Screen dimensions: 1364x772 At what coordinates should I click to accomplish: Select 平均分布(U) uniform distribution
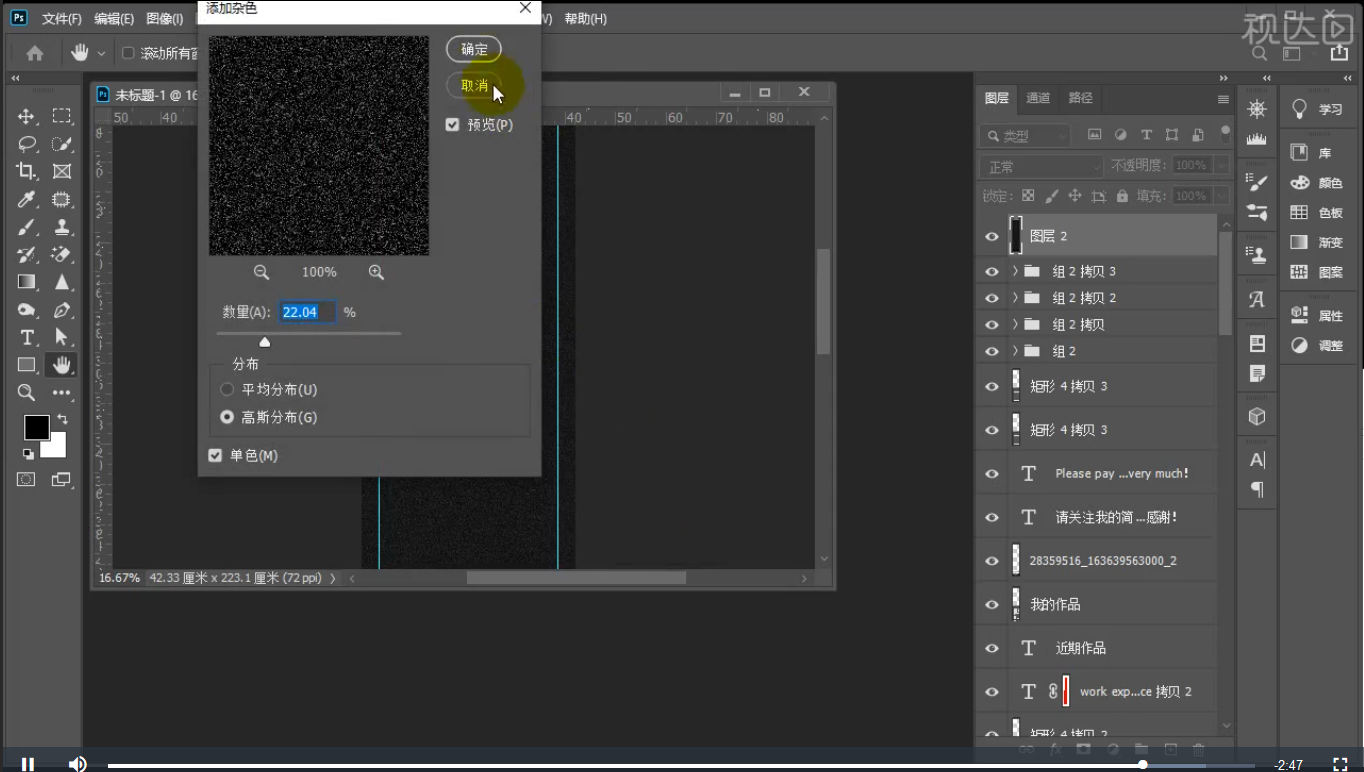pos(227,389)
